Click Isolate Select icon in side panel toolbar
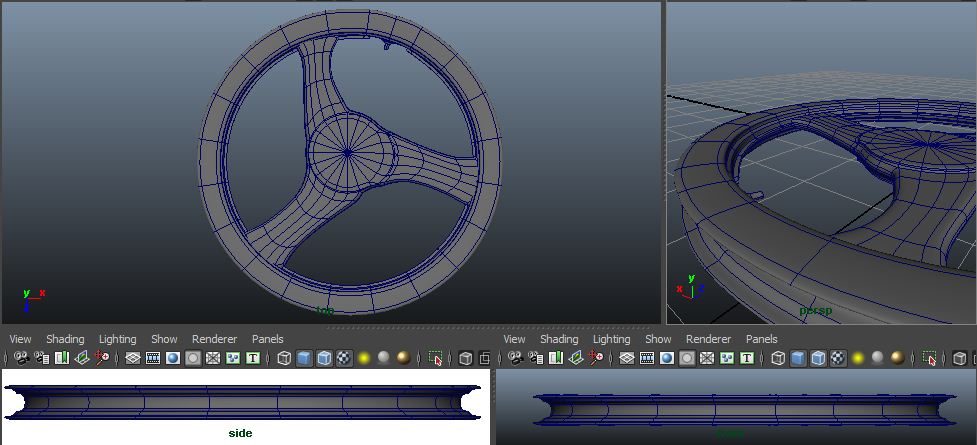Screen dimensions: 977x445 tap(435, 358)
